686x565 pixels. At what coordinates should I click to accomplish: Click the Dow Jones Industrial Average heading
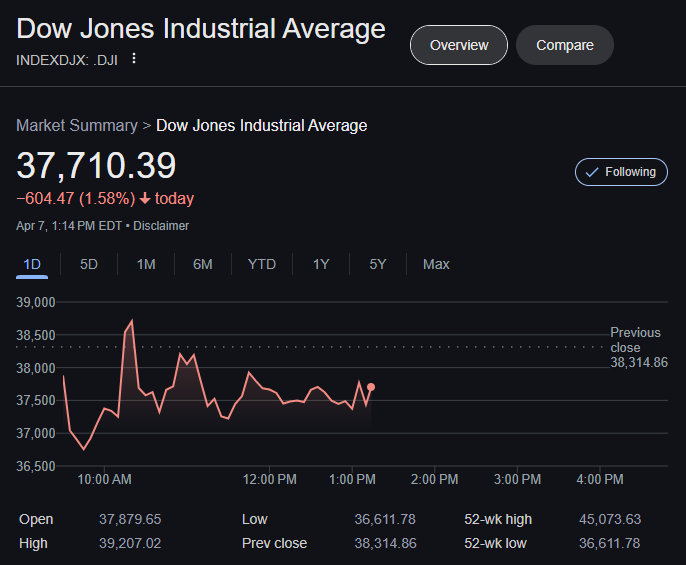coord(201,29)
